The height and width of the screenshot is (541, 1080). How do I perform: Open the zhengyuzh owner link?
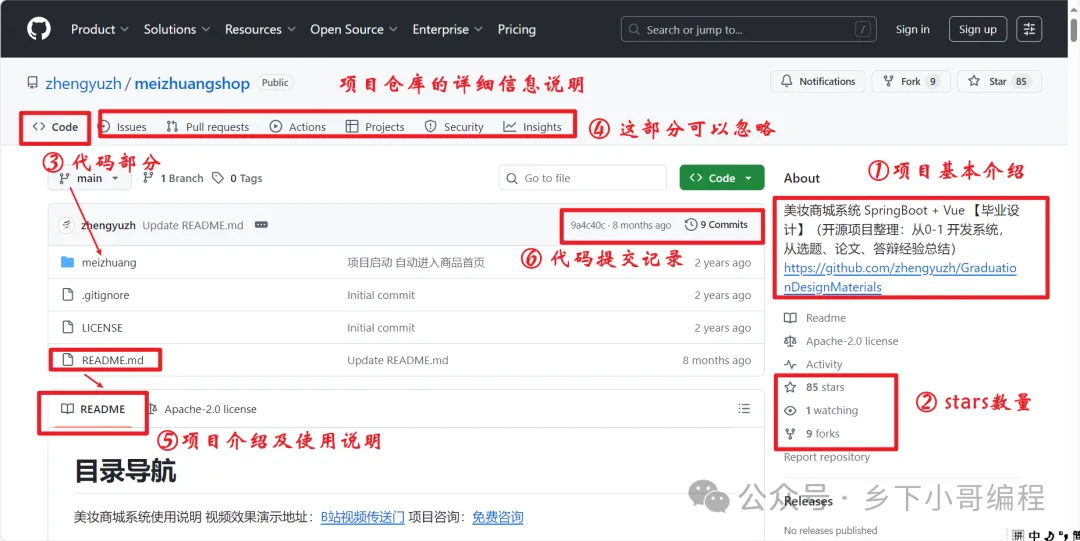pyautogui.click(x=83, y=83)
